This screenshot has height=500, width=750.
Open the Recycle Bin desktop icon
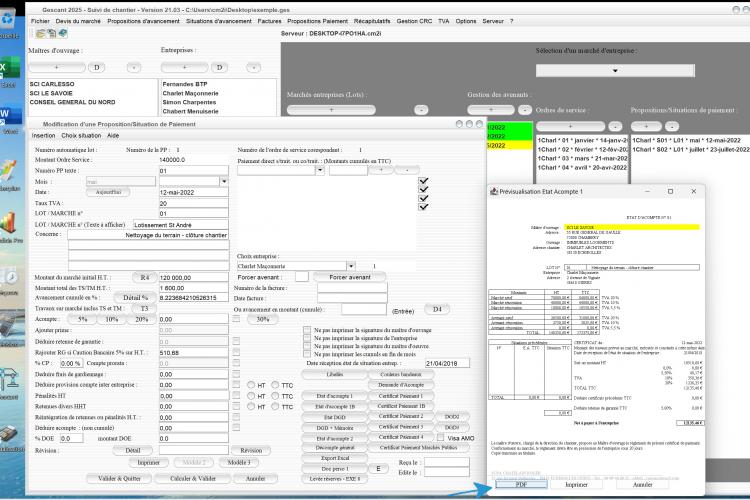click(x=9, y=24)
